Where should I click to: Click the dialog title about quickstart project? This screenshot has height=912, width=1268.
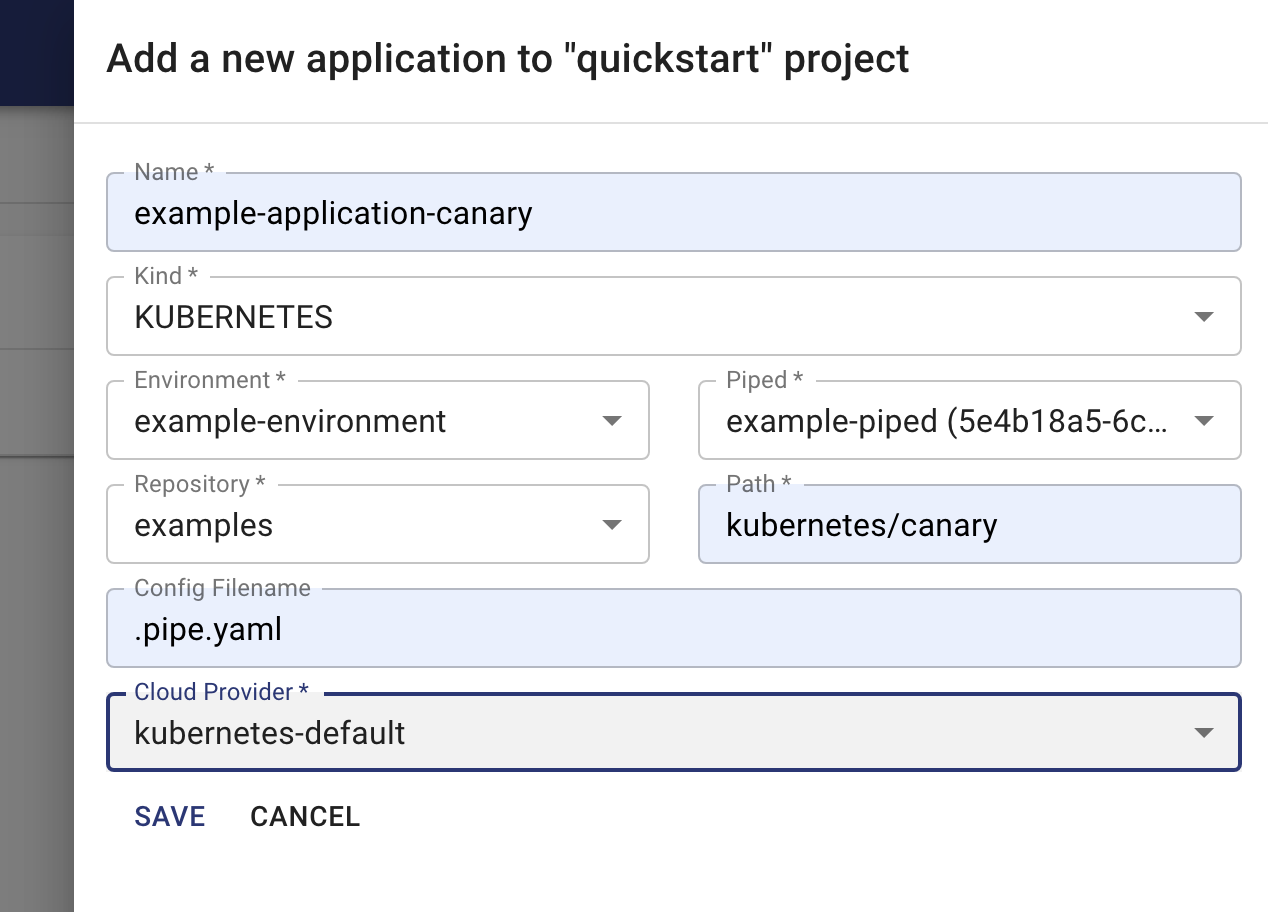coord(507,59)
